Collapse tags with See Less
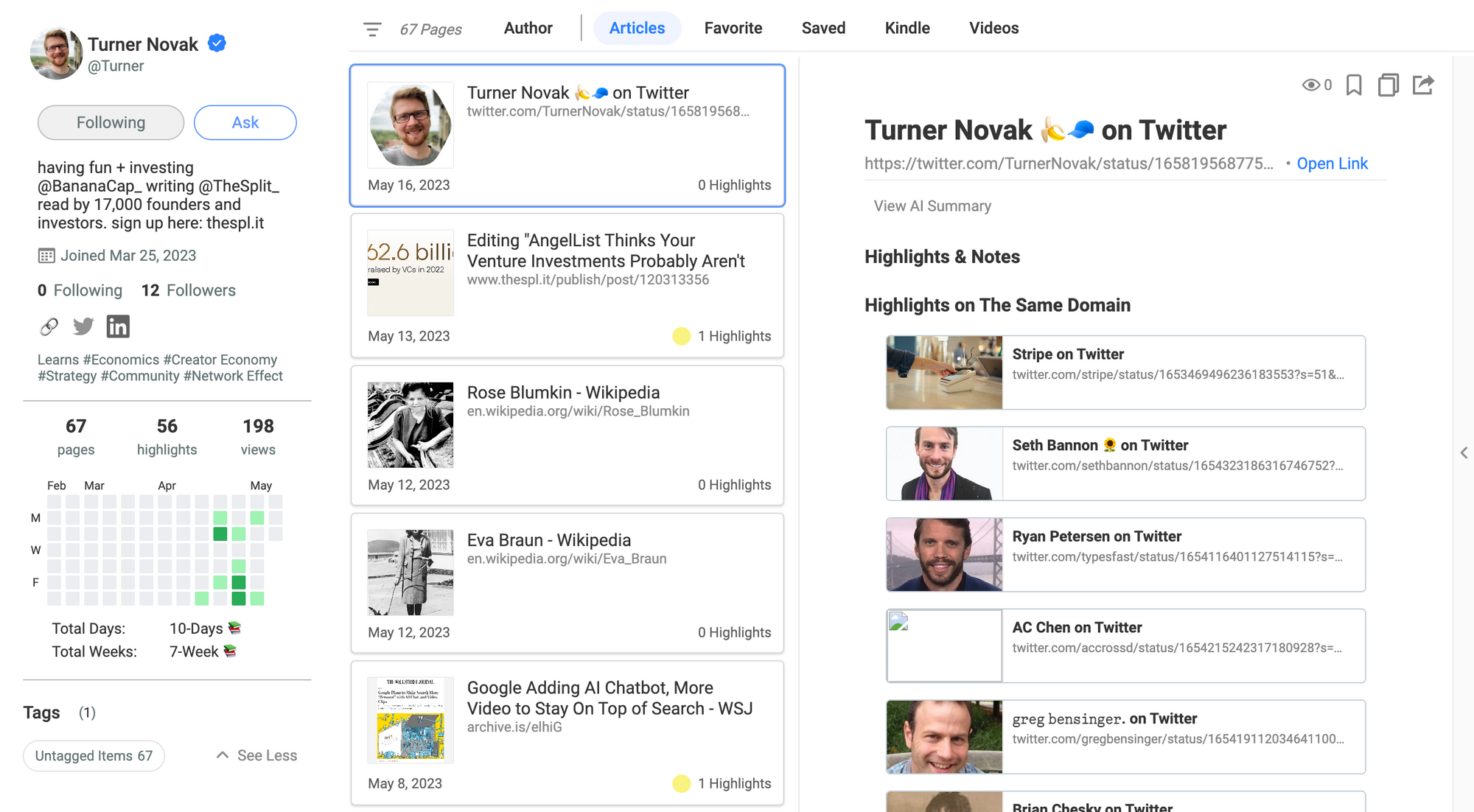Image resolution: width=1474 pixels, height=812 pixels. [x=256, y=755]
